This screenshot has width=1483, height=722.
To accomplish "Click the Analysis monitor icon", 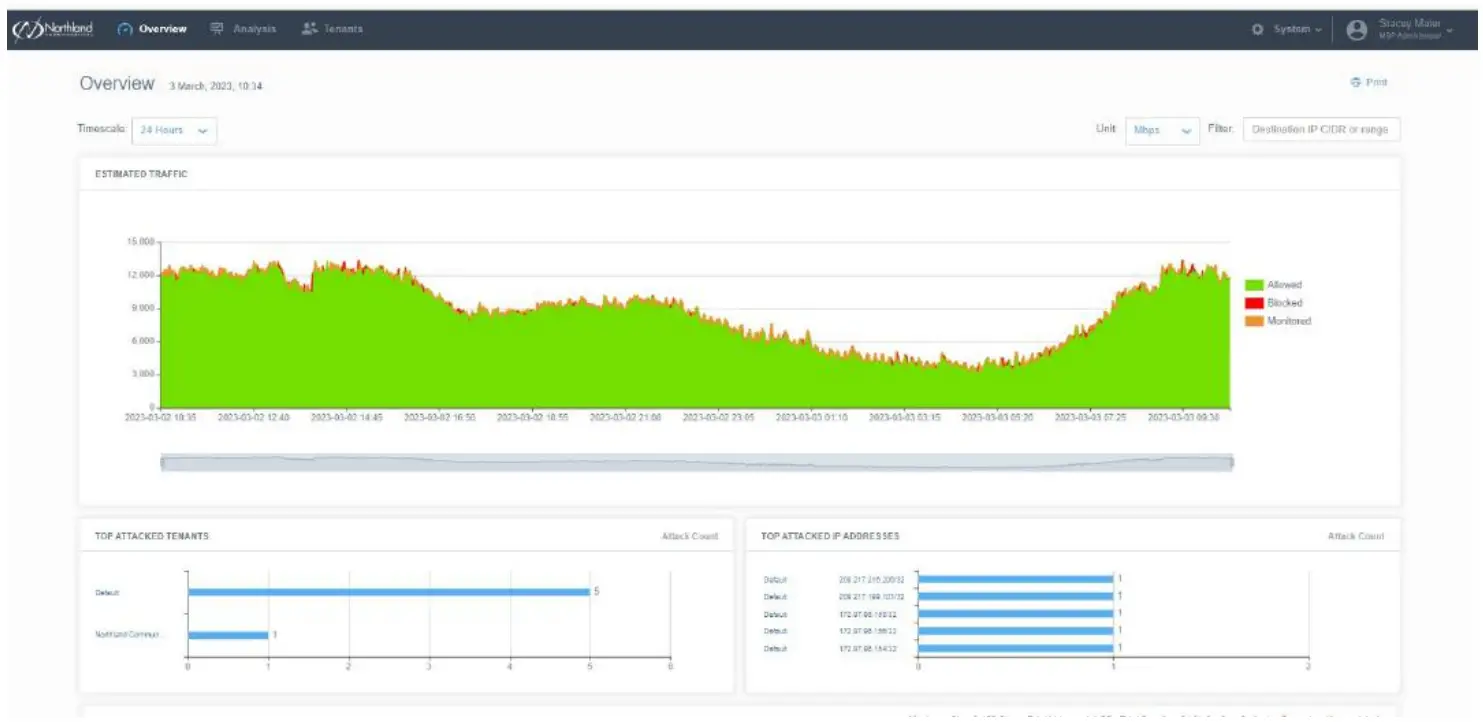I will tap(215, 29).
